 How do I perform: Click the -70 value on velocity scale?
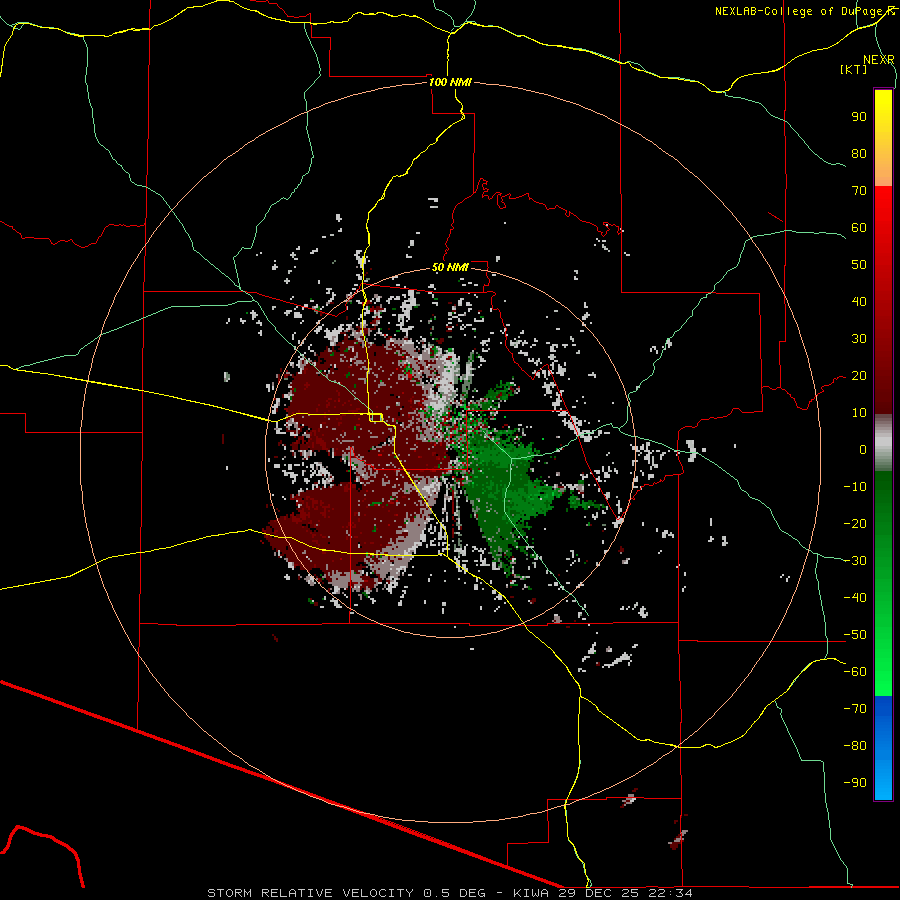855,709
